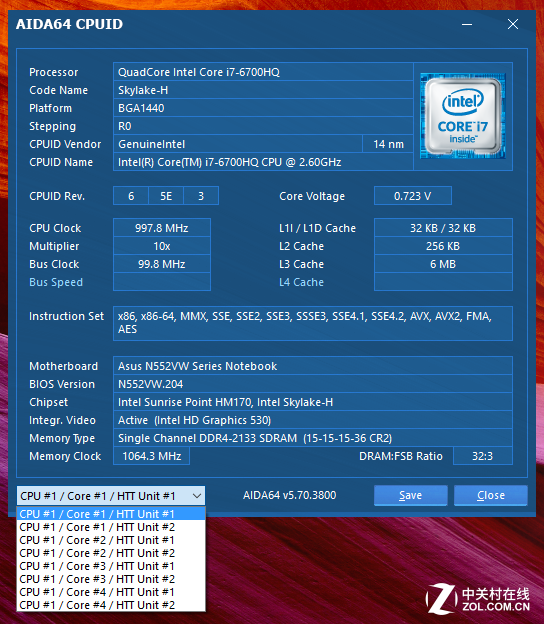
Task: Click the CPUID Rev. field showing 3
Action: pyautogui.click(x=201, y=196)
